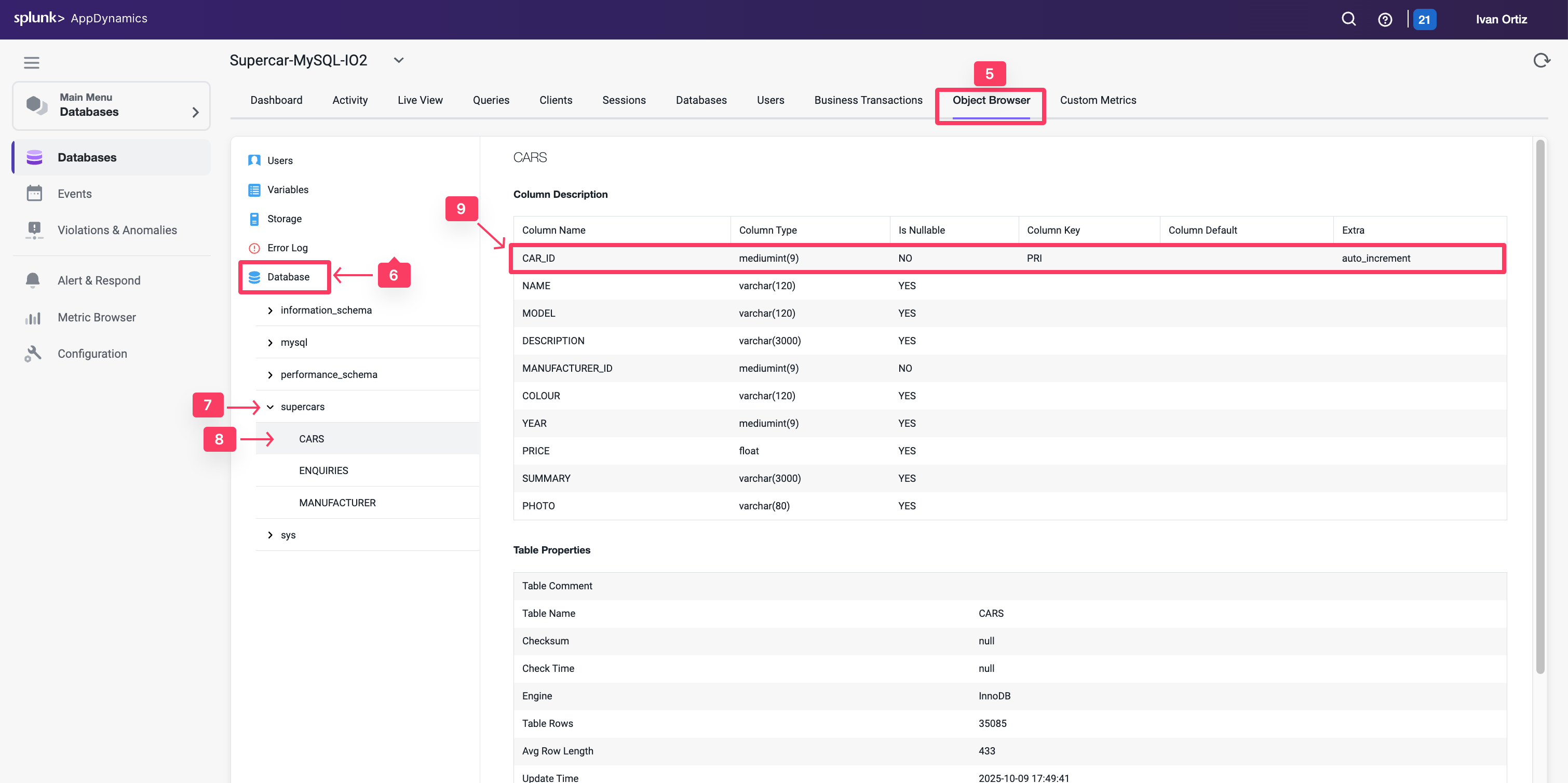Click the notification badge showing 21
The image size is (1568, 783).
point(1425,19)
